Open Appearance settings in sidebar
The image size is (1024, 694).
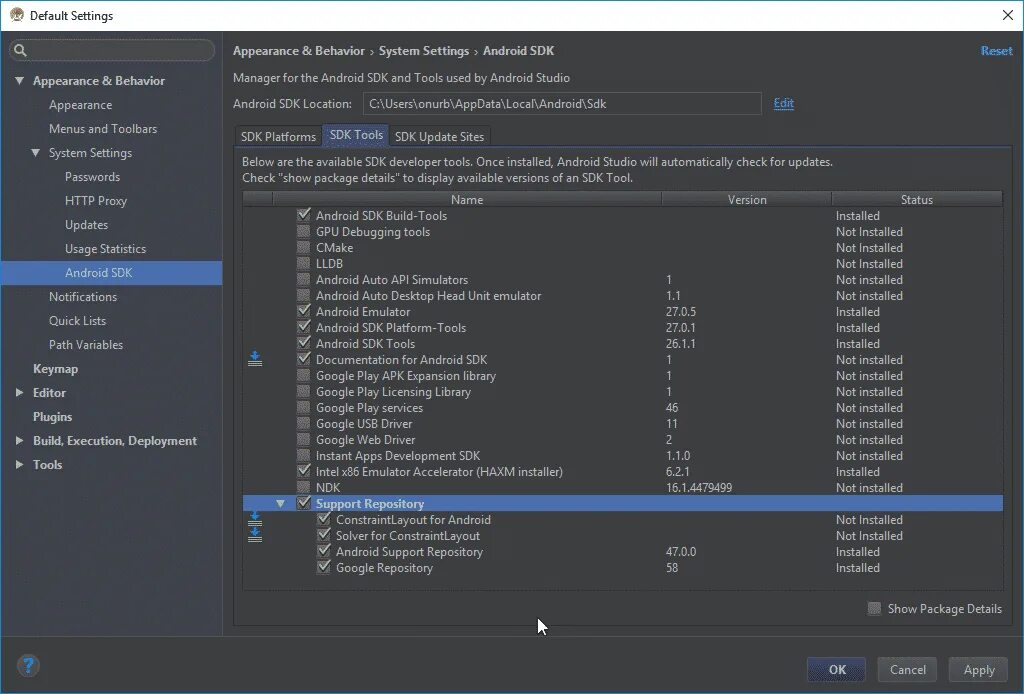[80, 104]
